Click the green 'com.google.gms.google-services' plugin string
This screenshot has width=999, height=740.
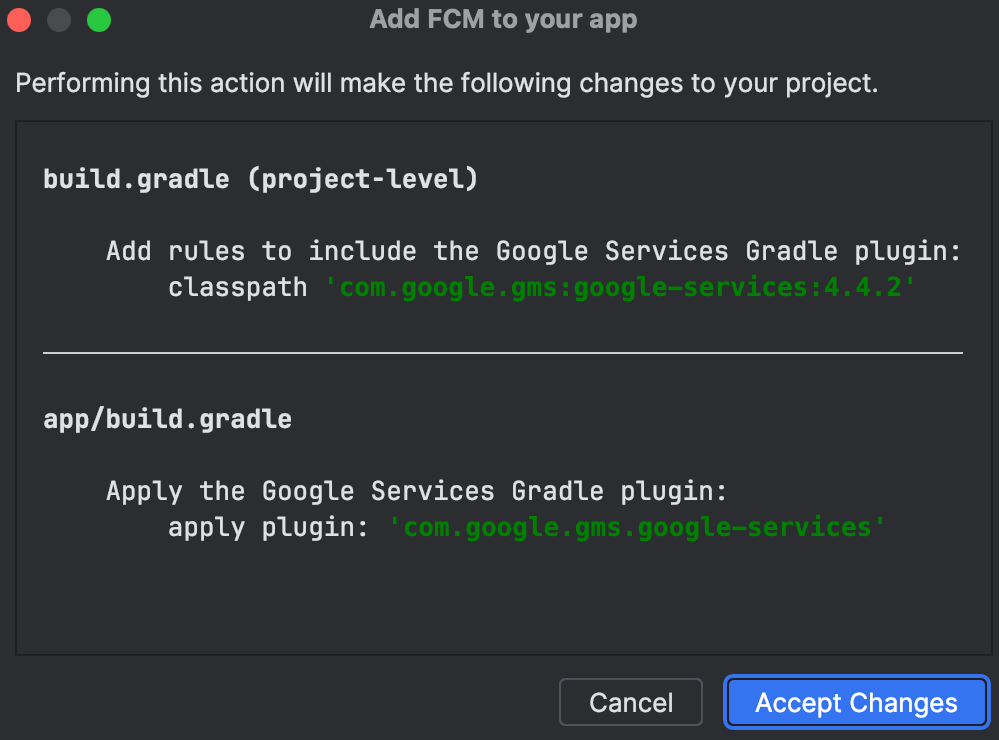coord(637,528)
